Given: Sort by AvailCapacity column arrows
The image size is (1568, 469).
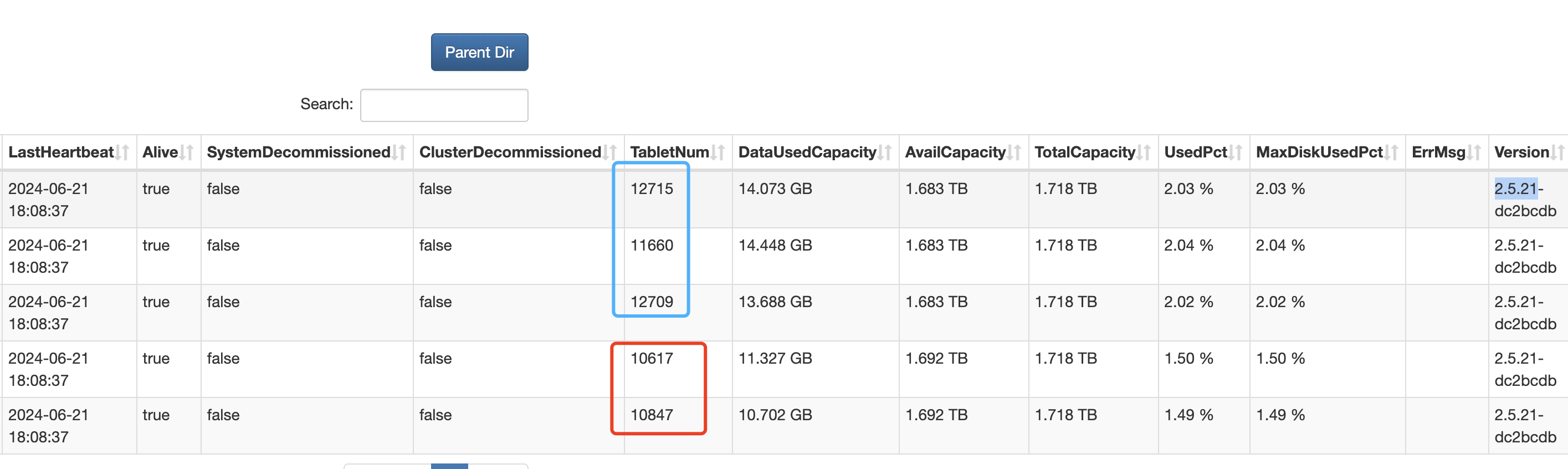Looking at the screenshot, I should [1014, 152].
